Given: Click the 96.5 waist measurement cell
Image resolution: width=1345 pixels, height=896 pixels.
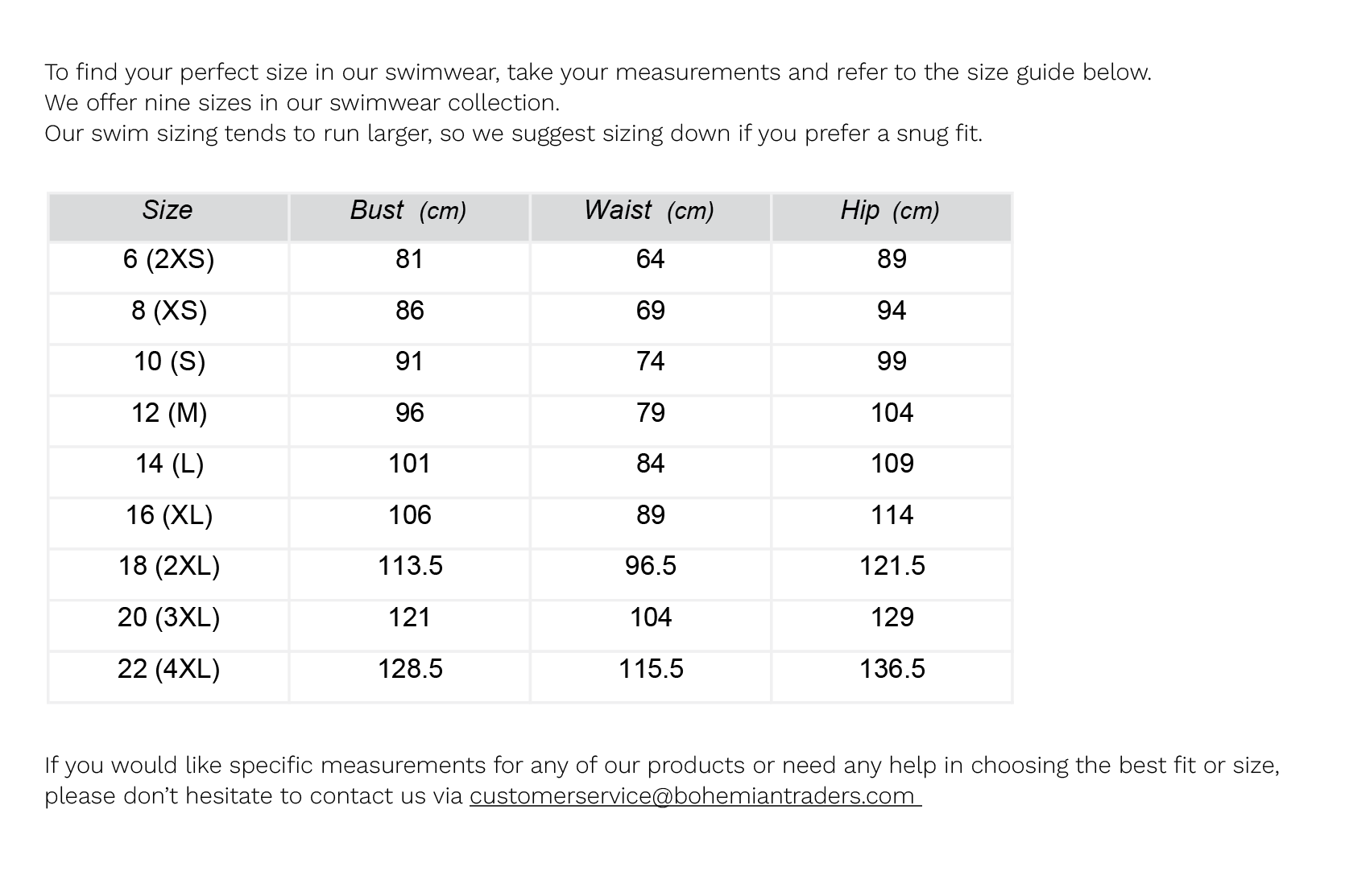Looking at the screenshot, I should (x=650, y=566).
